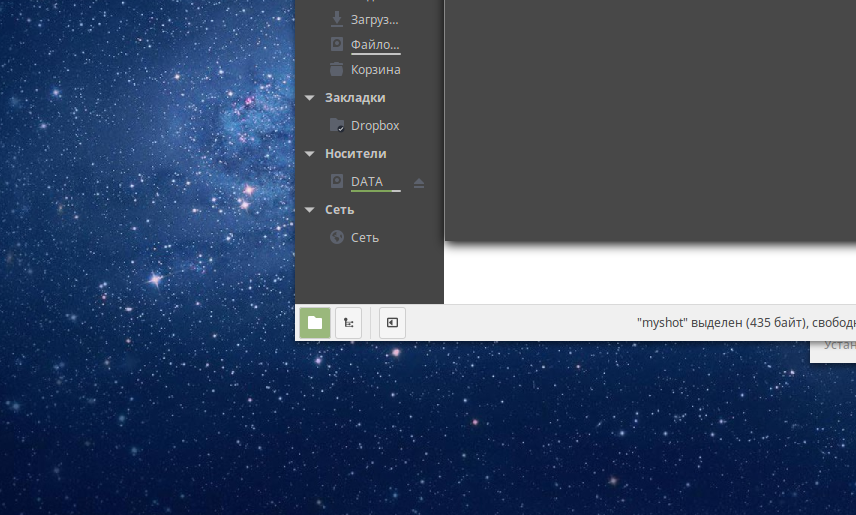
Task: Open the DATA volume
Action: click(x=367, y=181)
